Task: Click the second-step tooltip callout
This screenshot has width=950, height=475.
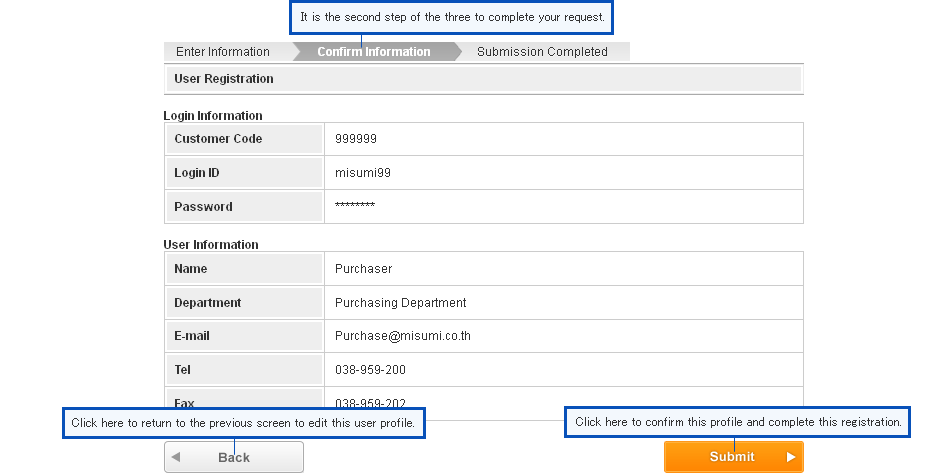Action: click(452, 17)
